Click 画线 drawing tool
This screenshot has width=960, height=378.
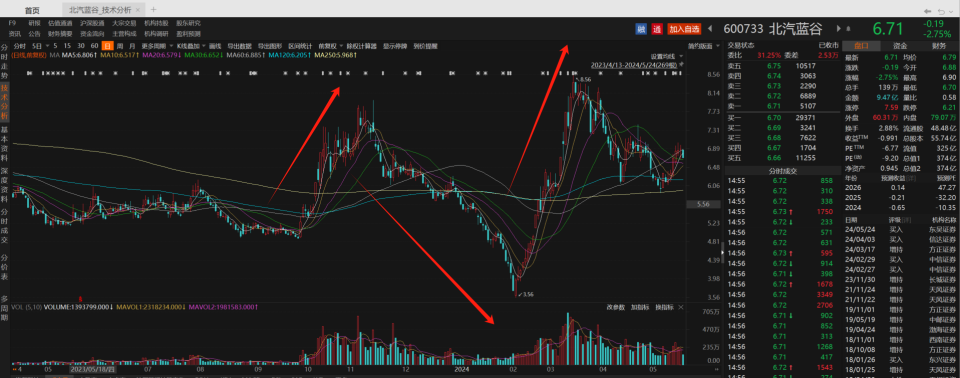[x=215, y=46]
